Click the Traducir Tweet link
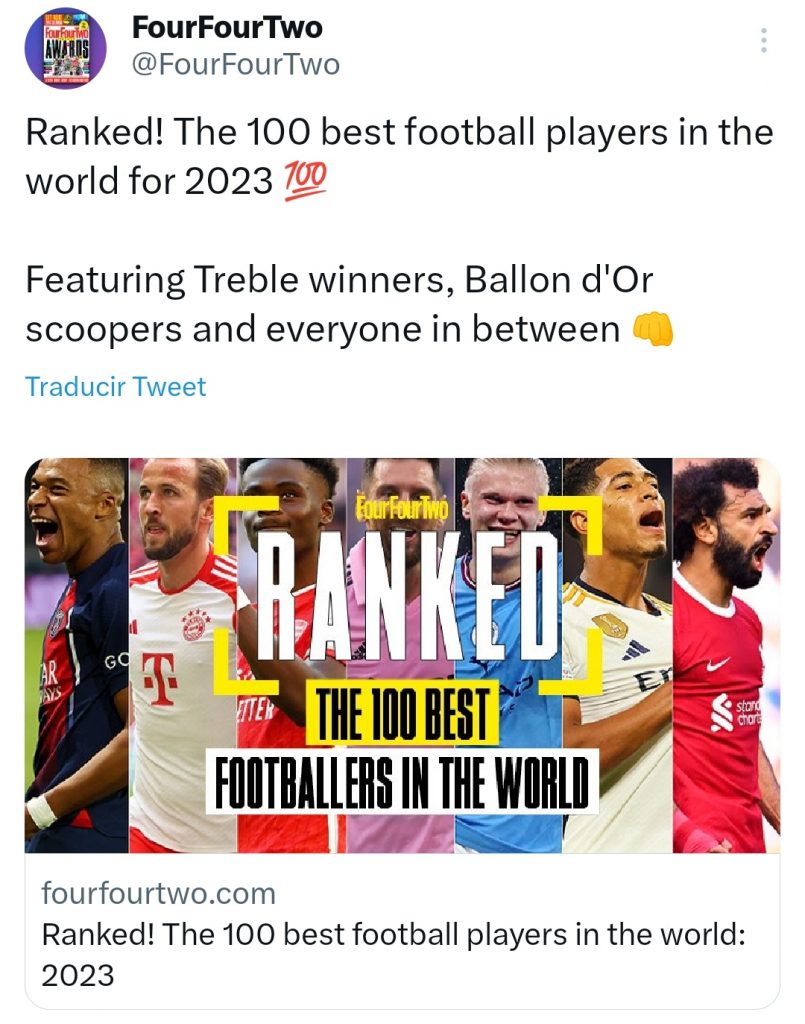Viewport: 805px width, 1024px height. pyautogui.click(x=115, y=386)
